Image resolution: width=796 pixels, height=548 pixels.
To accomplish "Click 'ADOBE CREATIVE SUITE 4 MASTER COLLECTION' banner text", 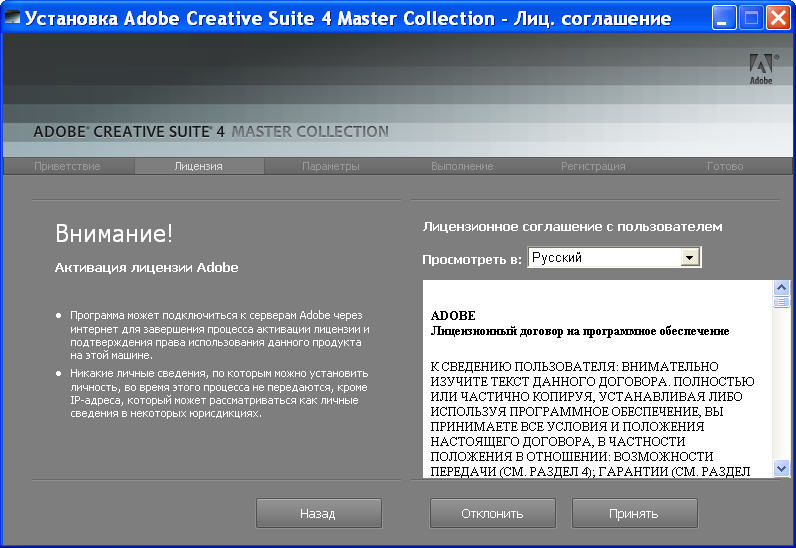I will click(211, 132).
